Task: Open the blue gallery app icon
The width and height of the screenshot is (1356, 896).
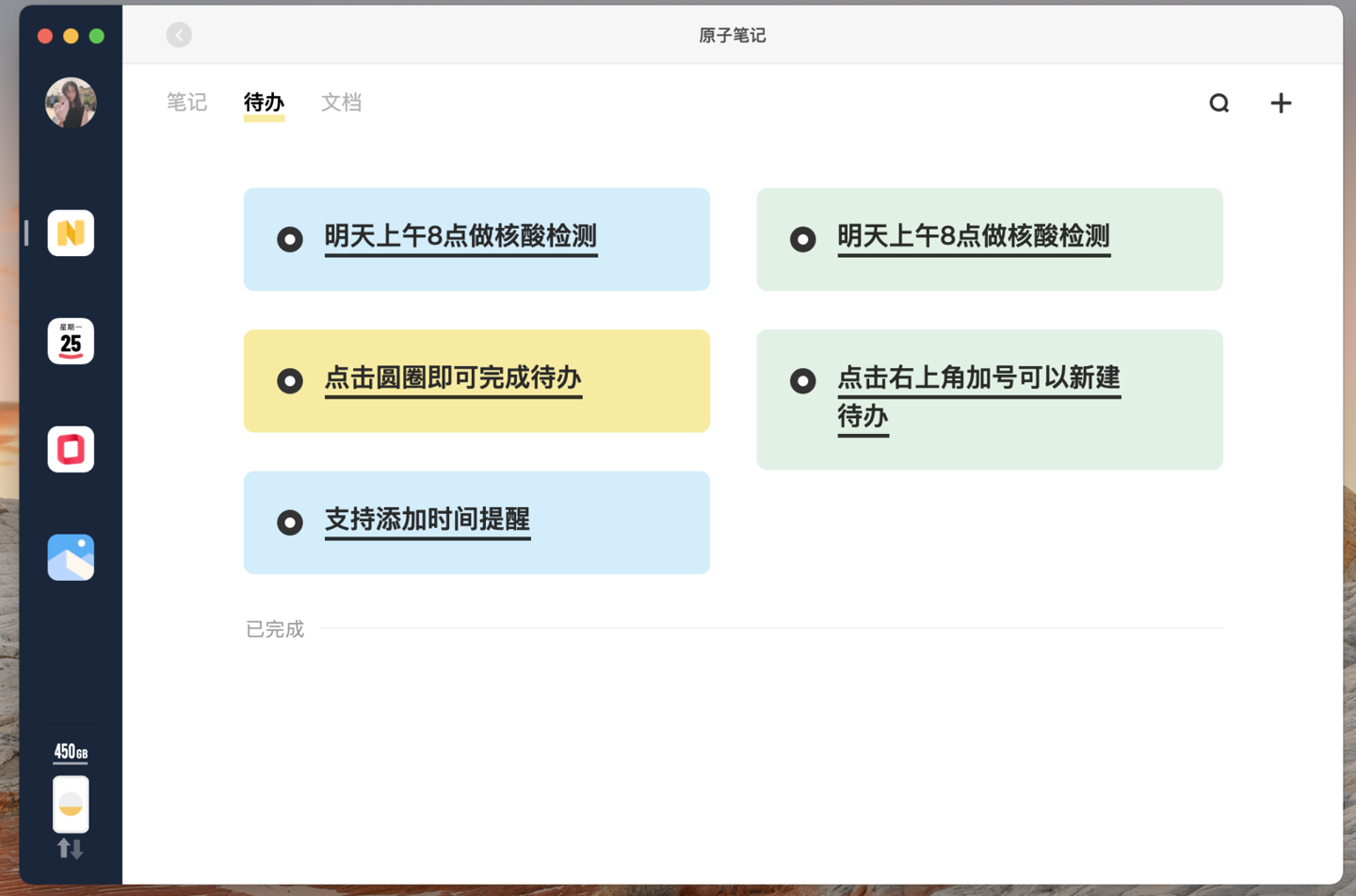Action: (x=71, y=557)
